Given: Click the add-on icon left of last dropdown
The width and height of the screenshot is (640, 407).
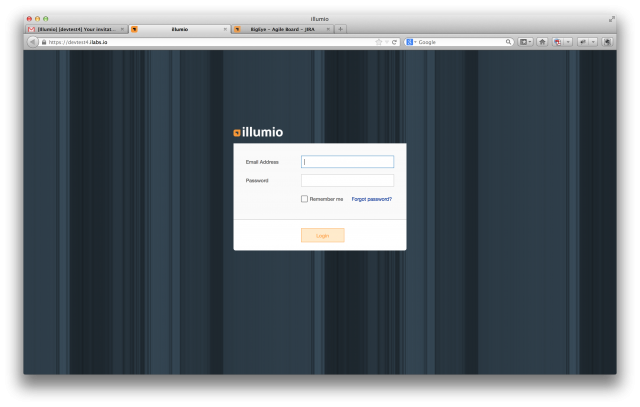Looking at the screenshot, I should pos(583,42).
